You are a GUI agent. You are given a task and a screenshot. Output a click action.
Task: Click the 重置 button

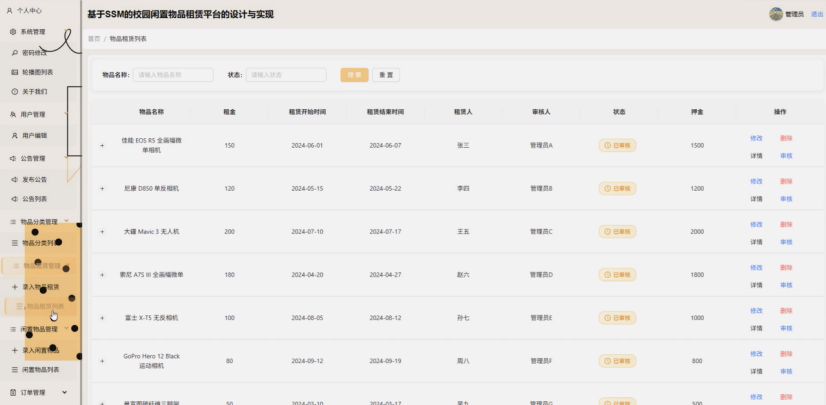pyautogui.click(x=386, y=75)
